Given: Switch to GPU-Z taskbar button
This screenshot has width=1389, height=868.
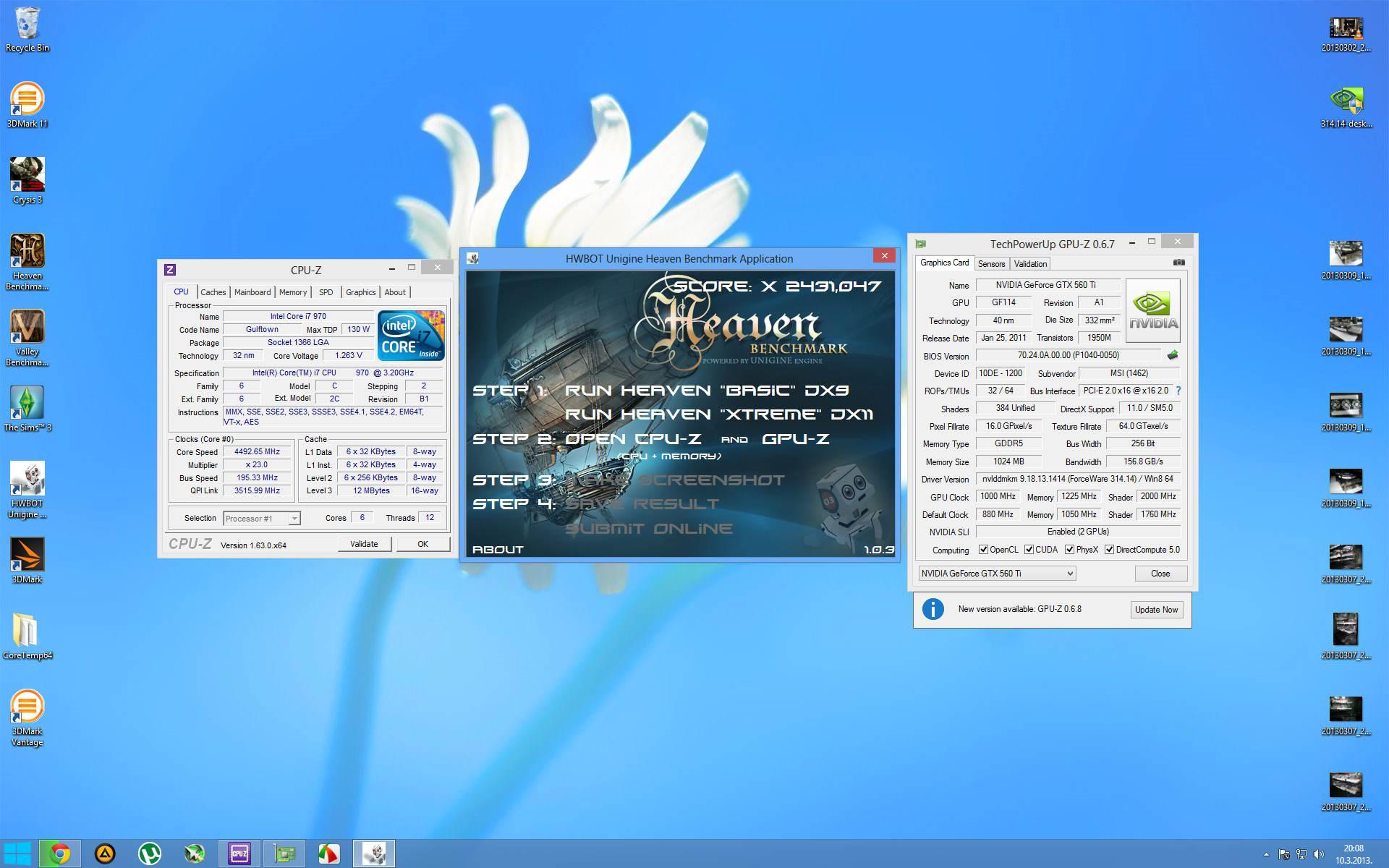Looking at the screenshot, I should pos(284,854).
